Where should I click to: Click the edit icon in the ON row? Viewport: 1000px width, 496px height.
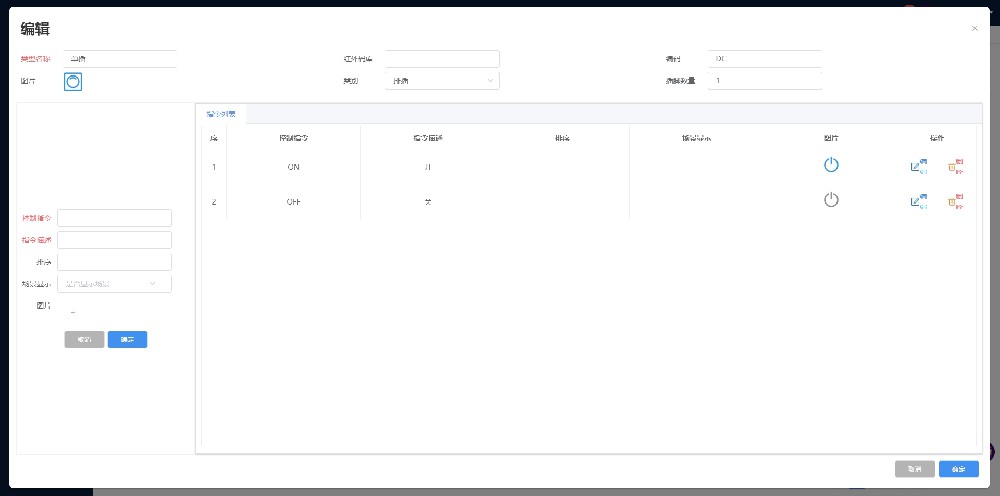click(918, 167)
